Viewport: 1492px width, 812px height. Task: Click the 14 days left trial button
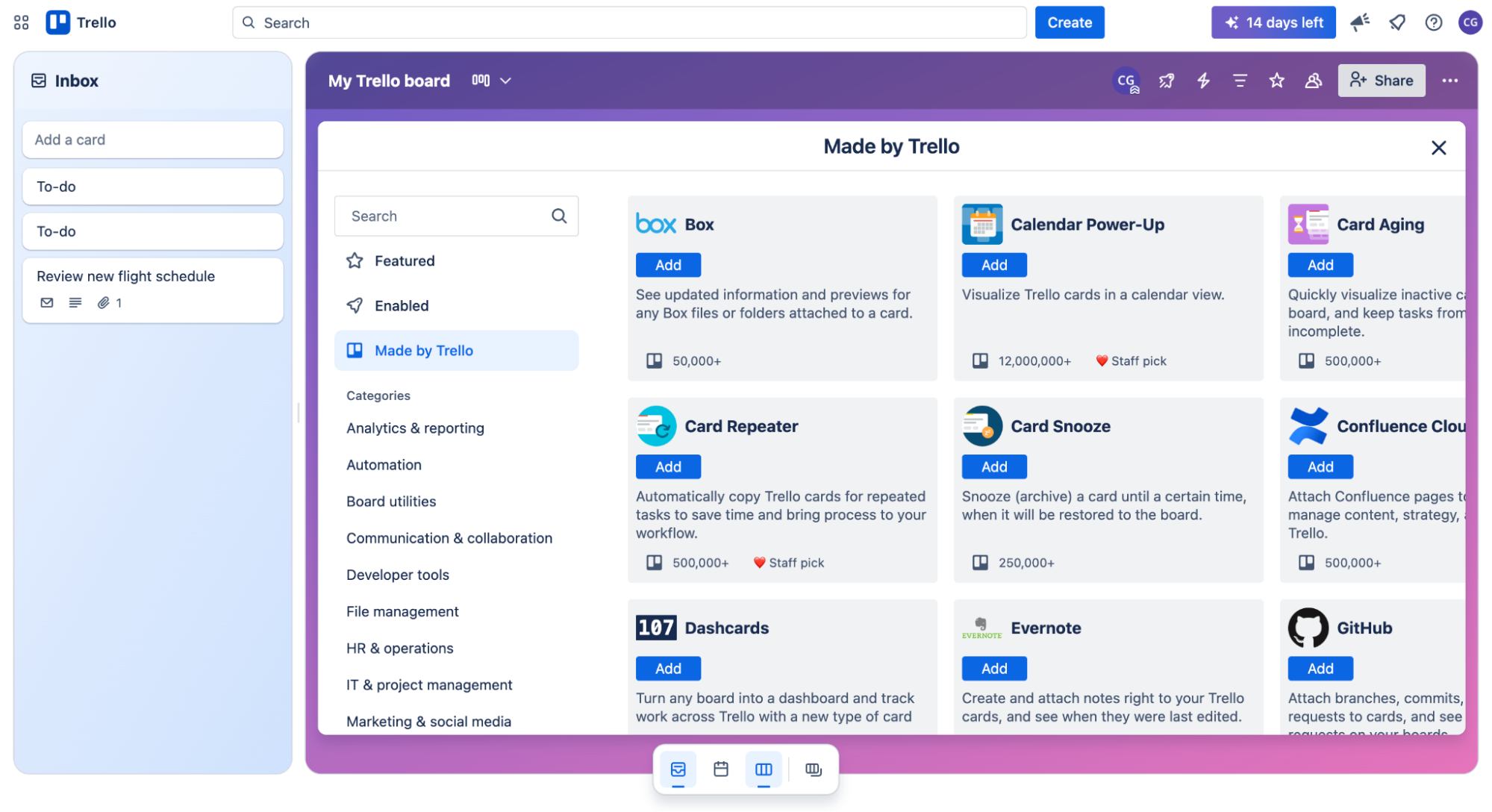pos(1273,22)
